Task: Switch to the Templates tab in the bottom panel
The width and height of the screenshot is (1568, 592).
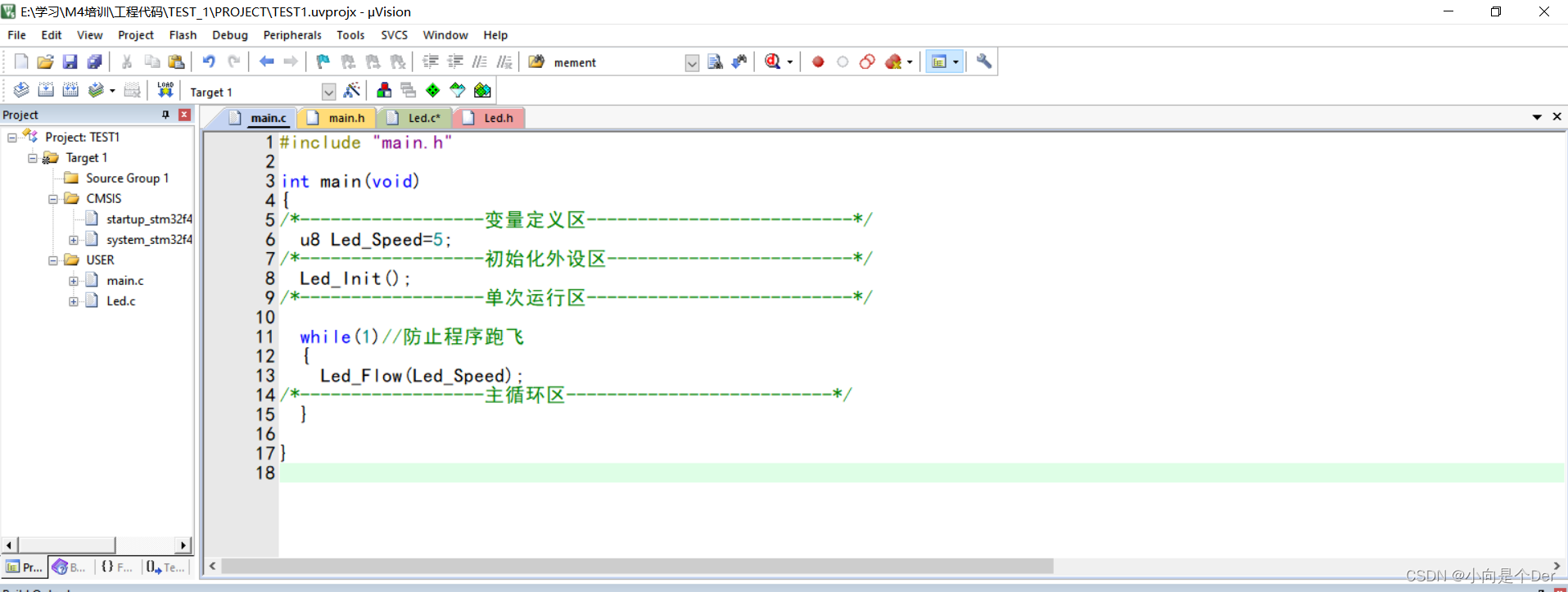Action: [x=165, y=567]
